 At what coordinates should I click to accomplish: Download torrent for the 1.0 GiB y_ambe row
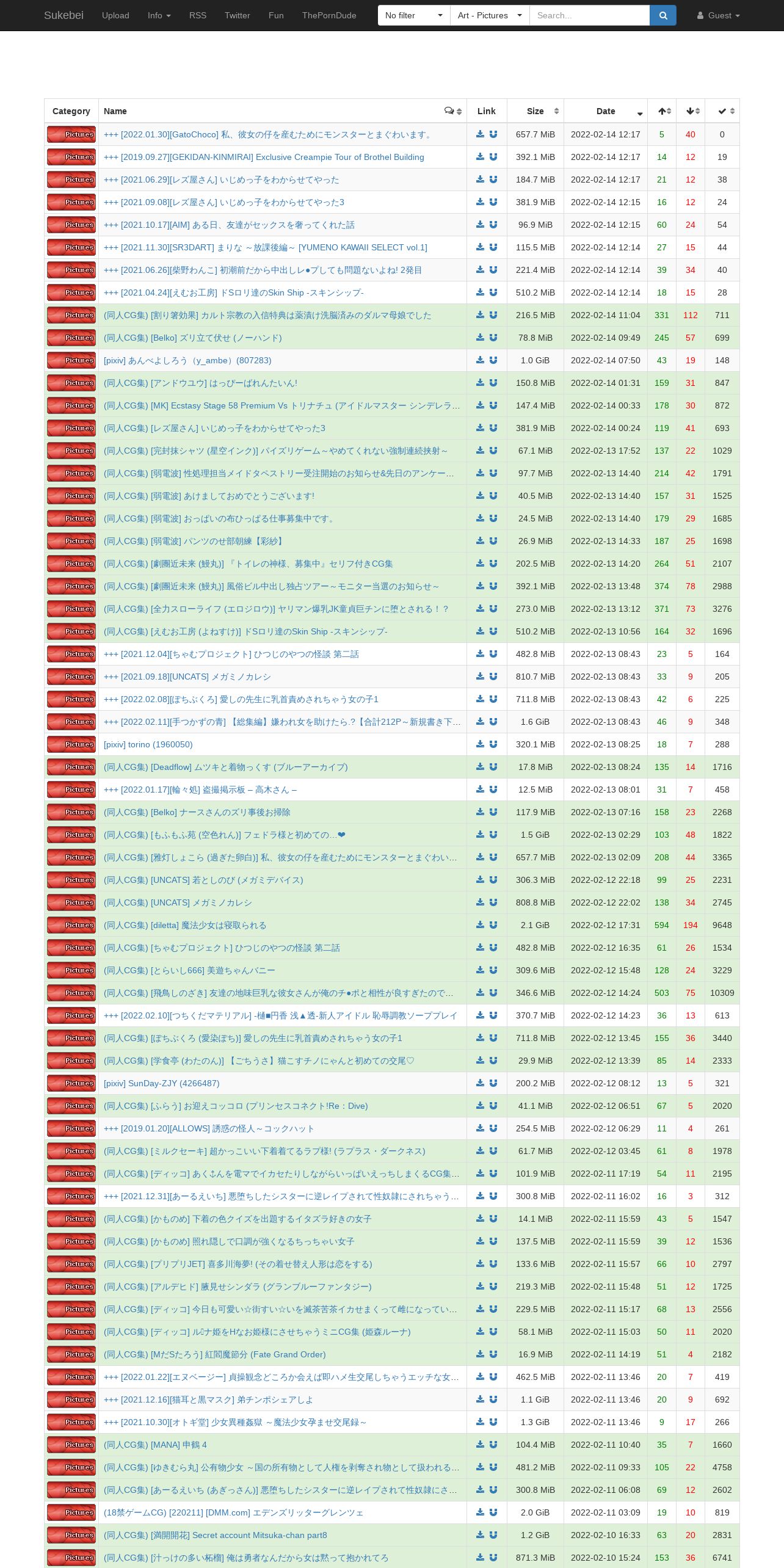tap(480, 360)
